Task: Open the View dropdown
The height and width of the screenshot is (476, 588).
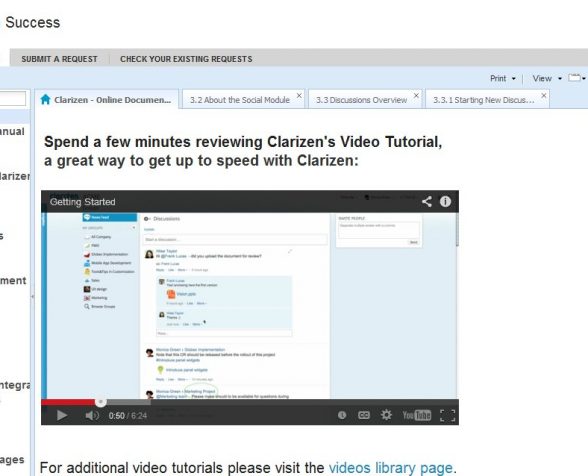Action: [x=547, y=78]
